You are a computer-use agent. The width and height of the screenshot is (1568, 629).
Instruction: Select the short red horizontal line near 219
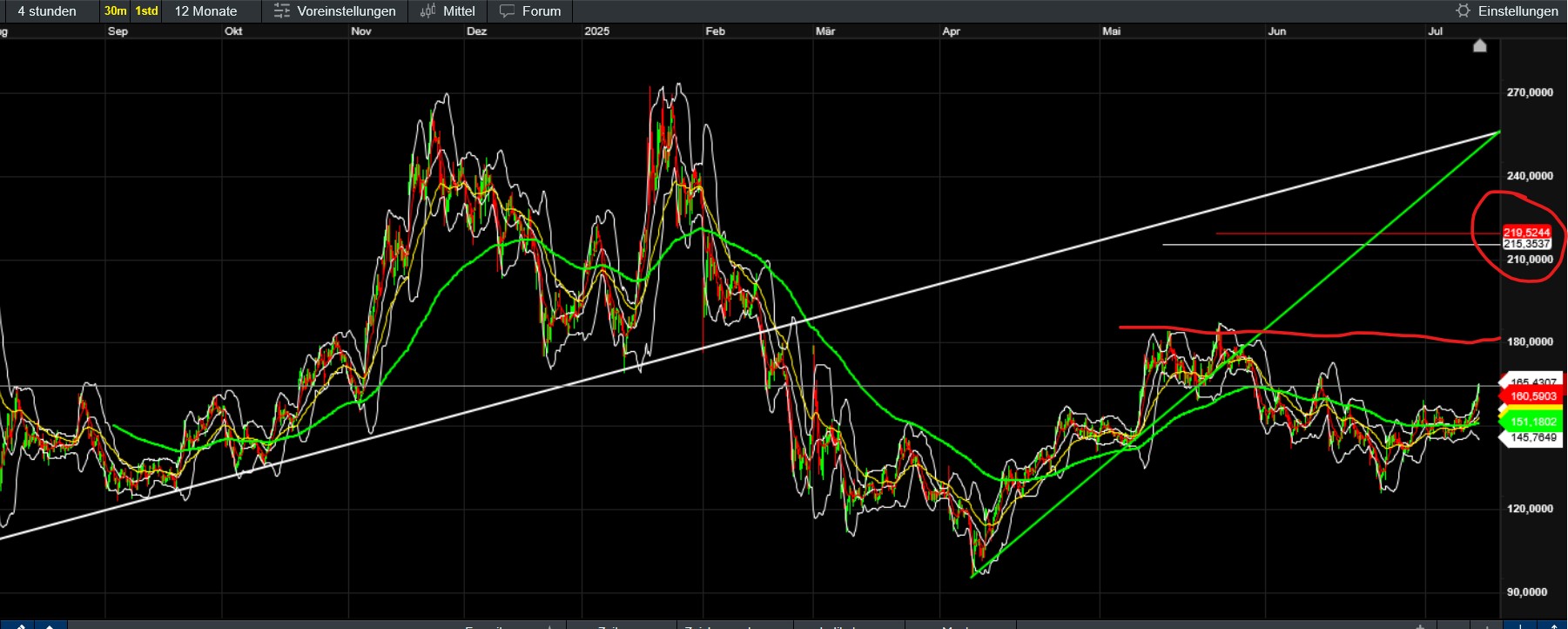[1358, 233]
